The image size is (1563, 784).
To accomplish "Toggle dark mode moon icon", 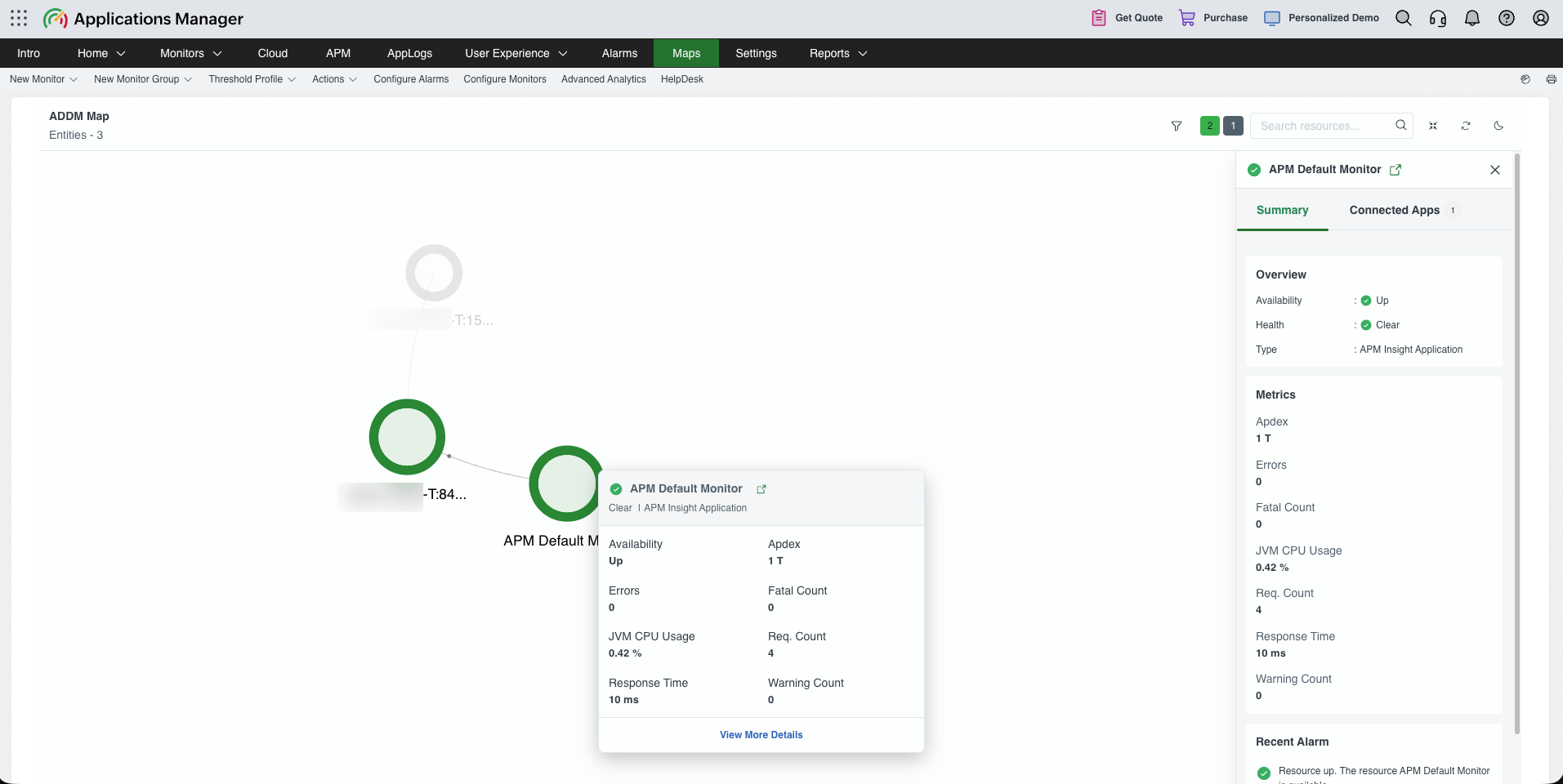I will [x=1498, y=126].
